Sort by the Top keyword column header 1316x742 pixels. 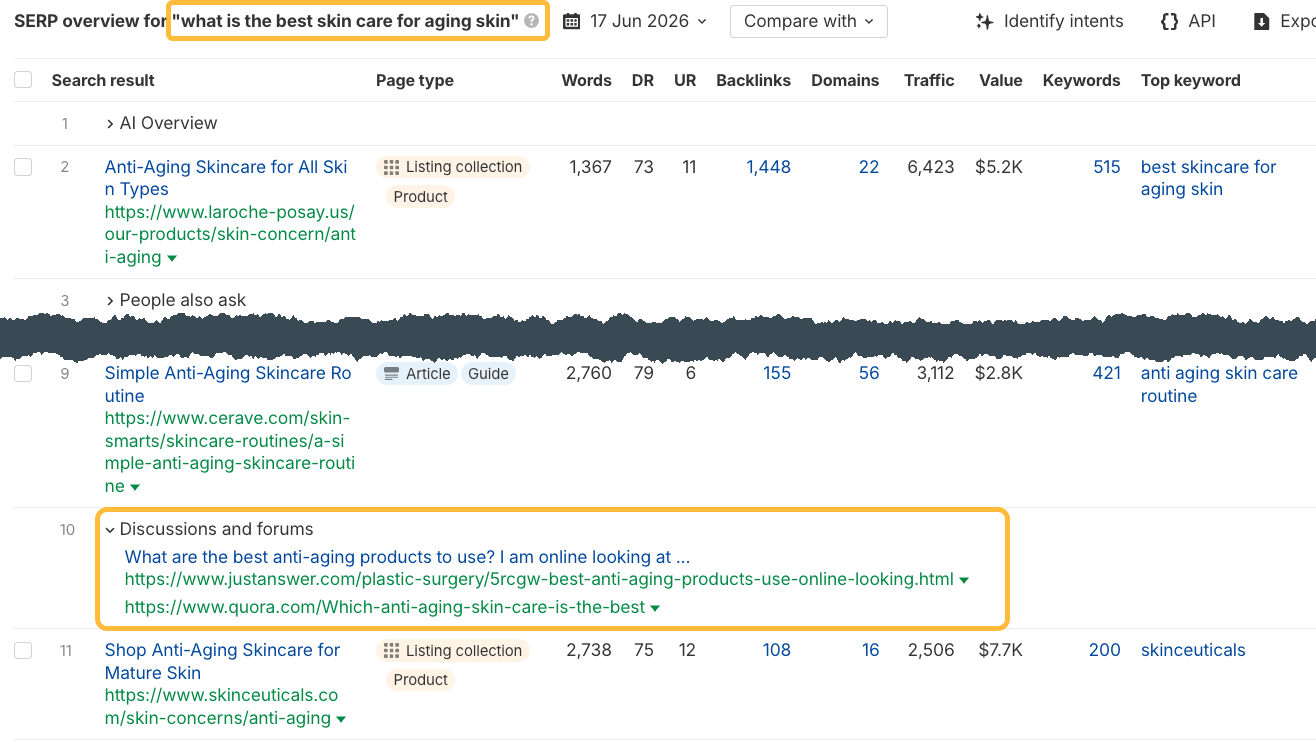click(x=1191, y=81)
